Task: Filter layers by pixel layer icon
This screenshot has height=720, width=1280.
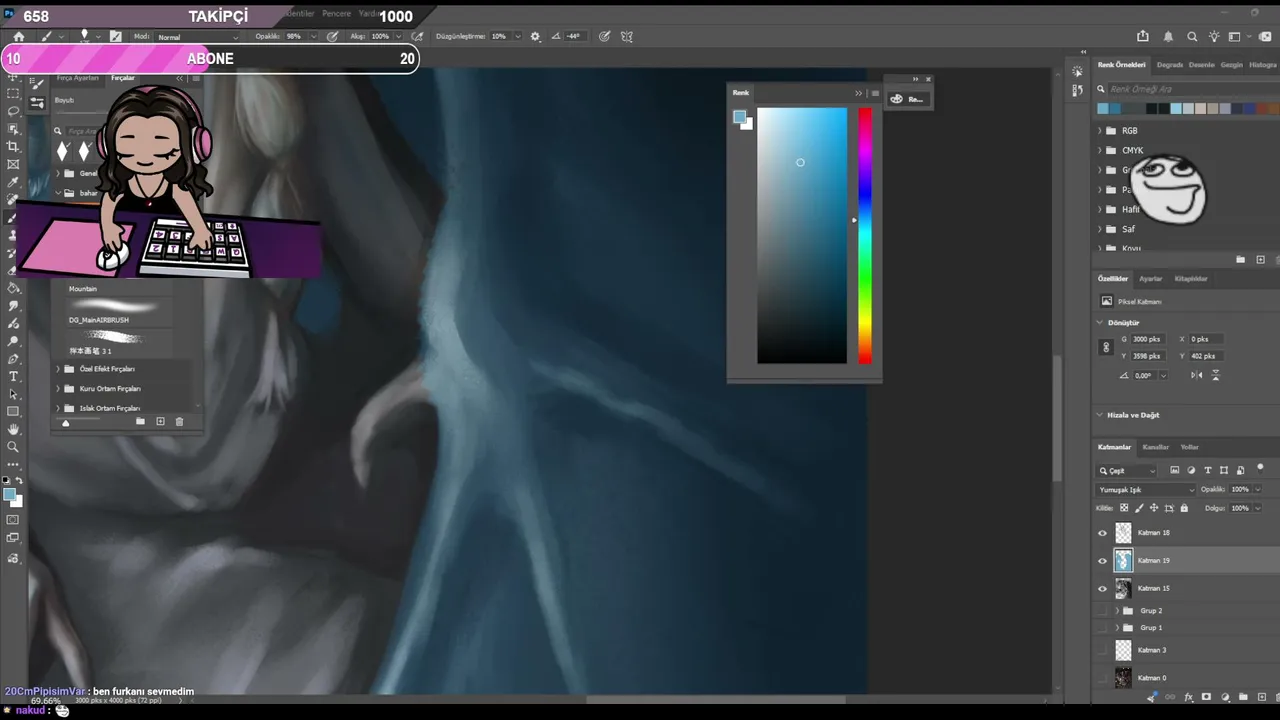Action: coord(1174,470)
